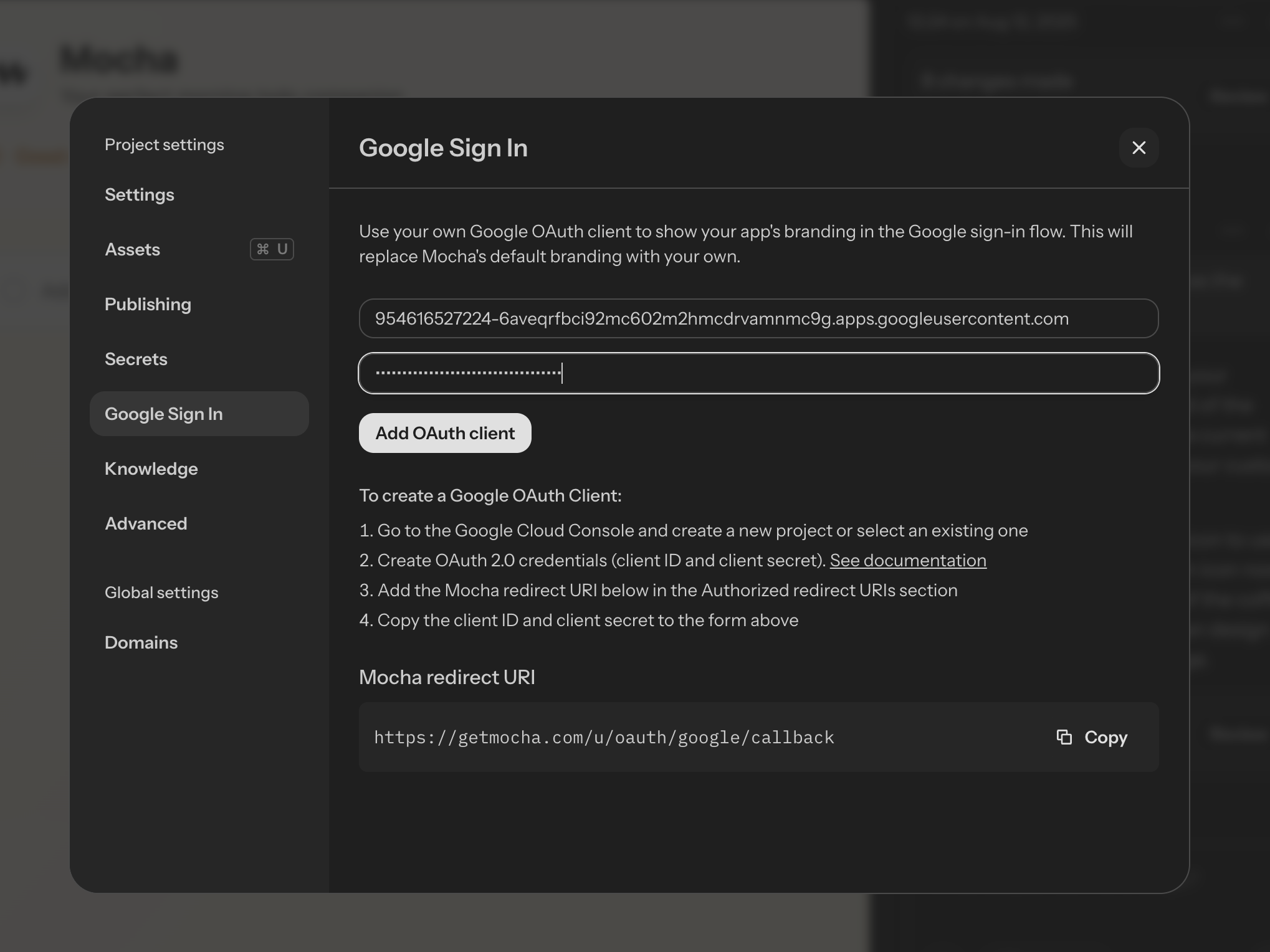Focus the hidden client secret field
Screen dimensions: 1270x952
(758, 373)
